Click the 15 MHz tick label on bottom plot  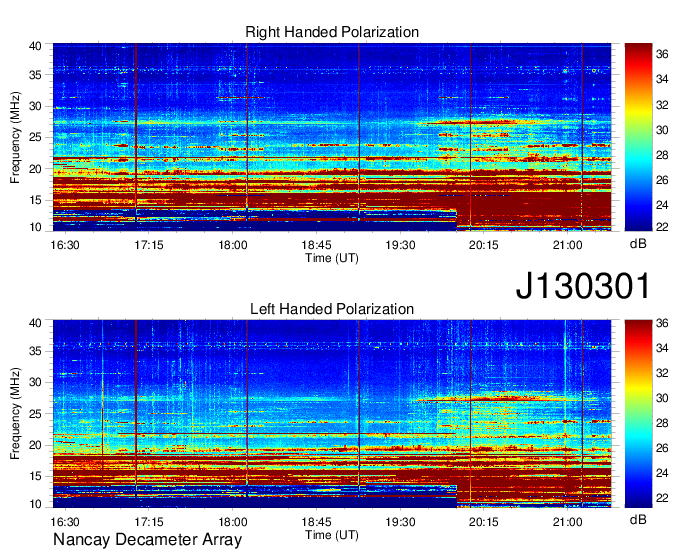click(x=35, y=477)
